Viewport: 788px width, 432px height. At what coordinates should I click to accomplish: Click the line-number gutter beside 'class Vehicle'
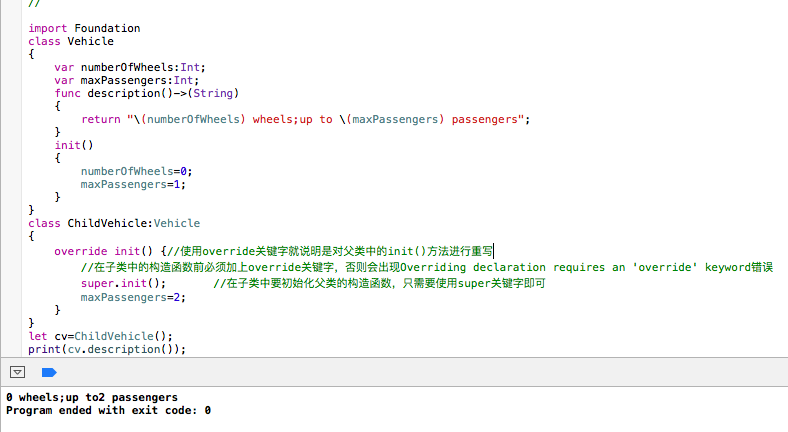11,41
